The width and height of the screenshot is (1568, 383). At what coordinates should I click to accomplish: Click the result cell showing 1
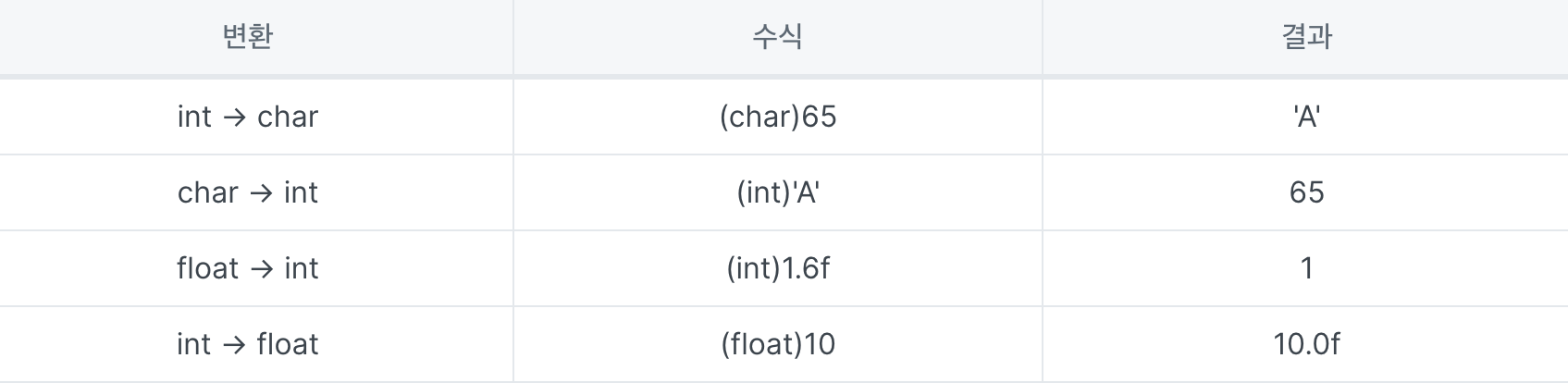(x=1305, y=268)
